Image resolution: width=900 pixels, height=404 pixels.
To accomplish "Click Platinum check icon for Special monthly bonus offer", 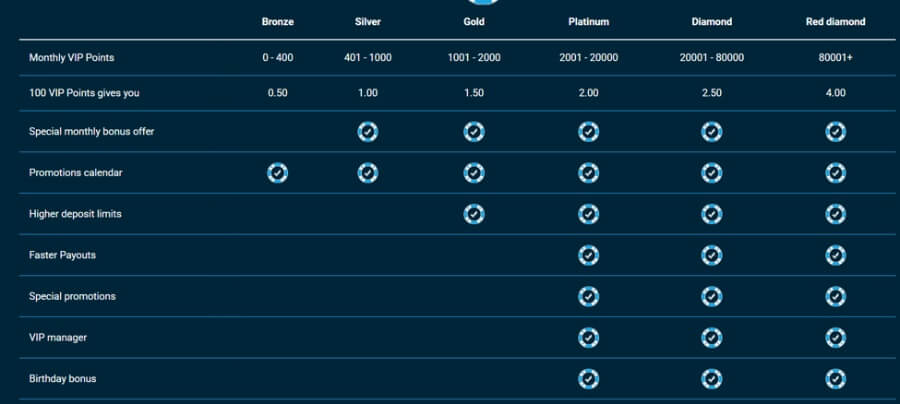I will [588, 132].
